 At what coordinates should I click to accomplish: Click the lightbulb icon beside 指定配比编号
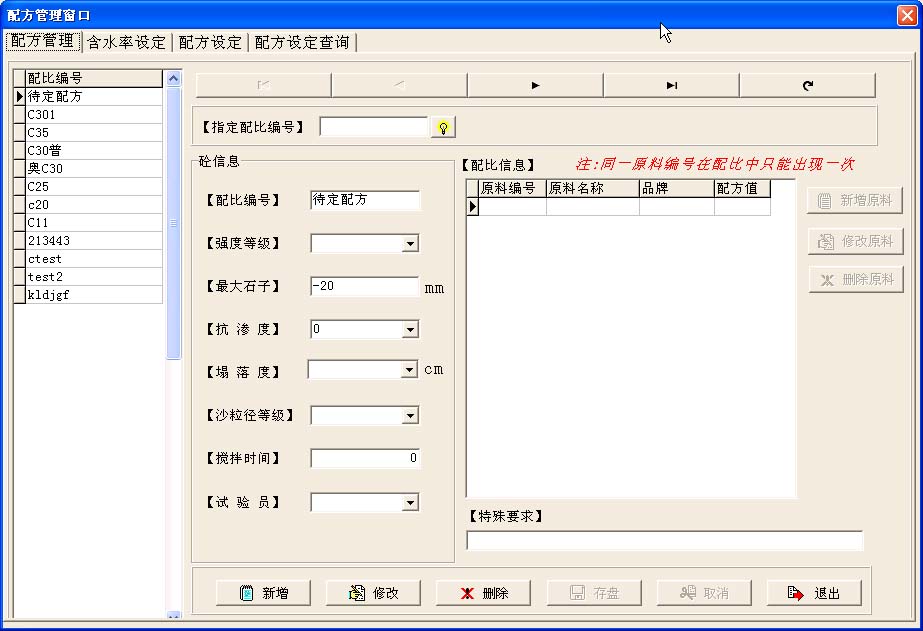click(443, 127)
